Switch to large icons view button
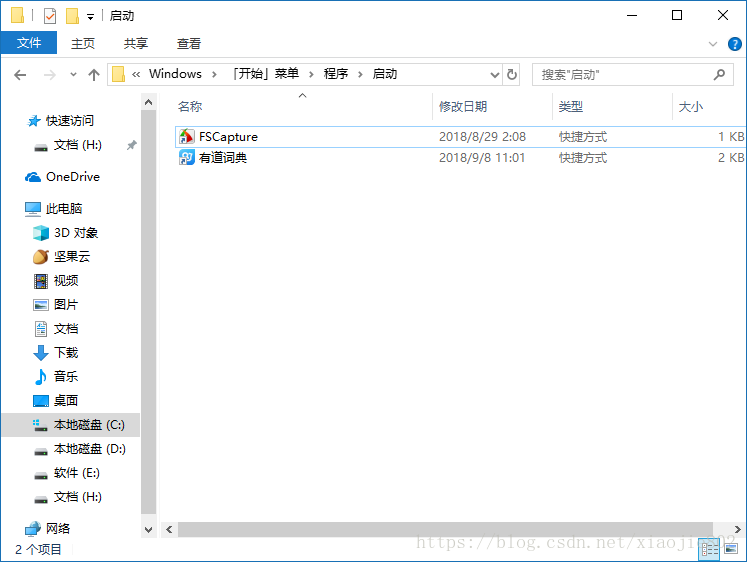Viewport: 747px width, 562px height. tap(733, 549)
